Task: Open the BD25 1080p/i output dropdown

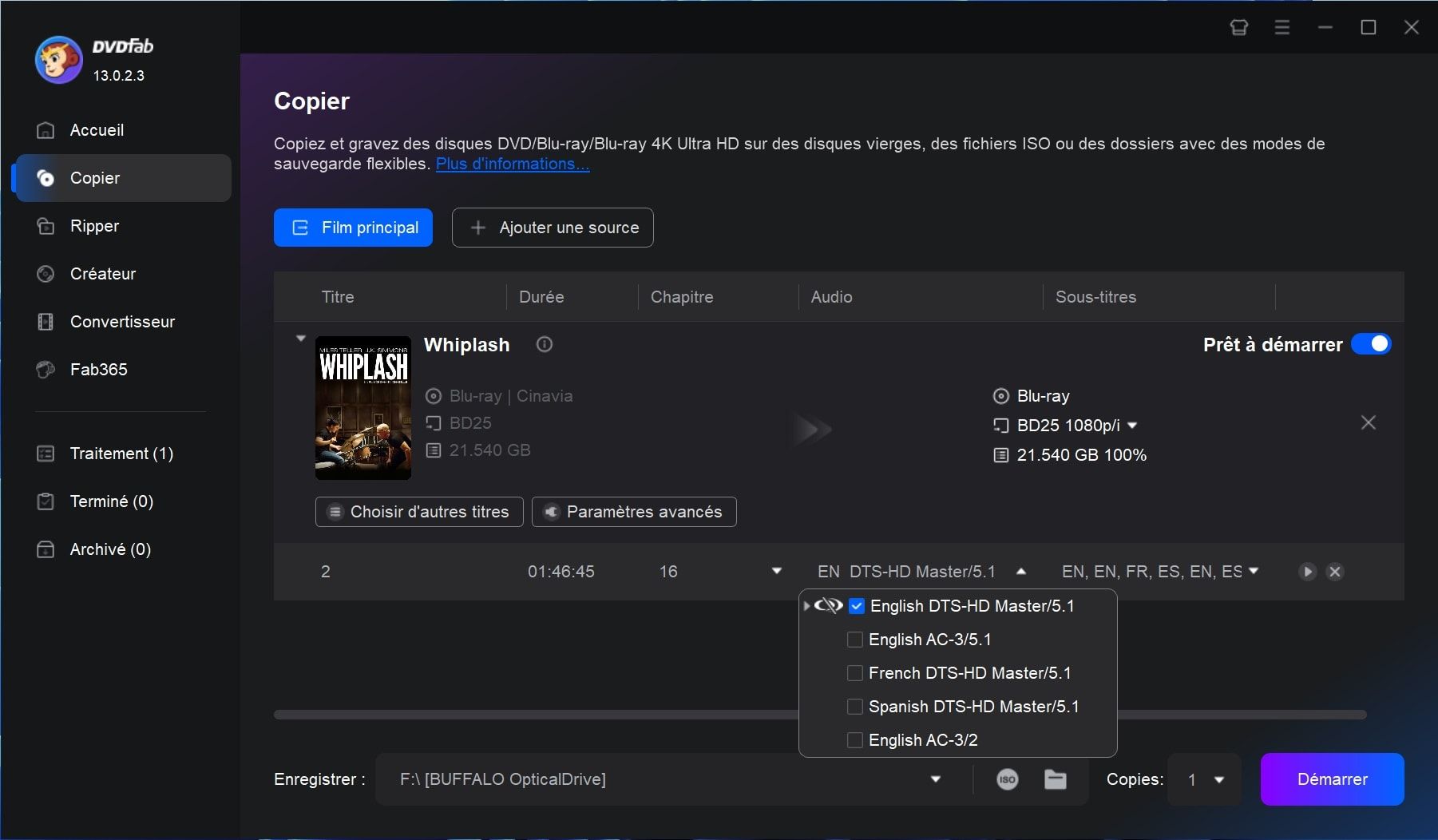Action: (1132, 426)
